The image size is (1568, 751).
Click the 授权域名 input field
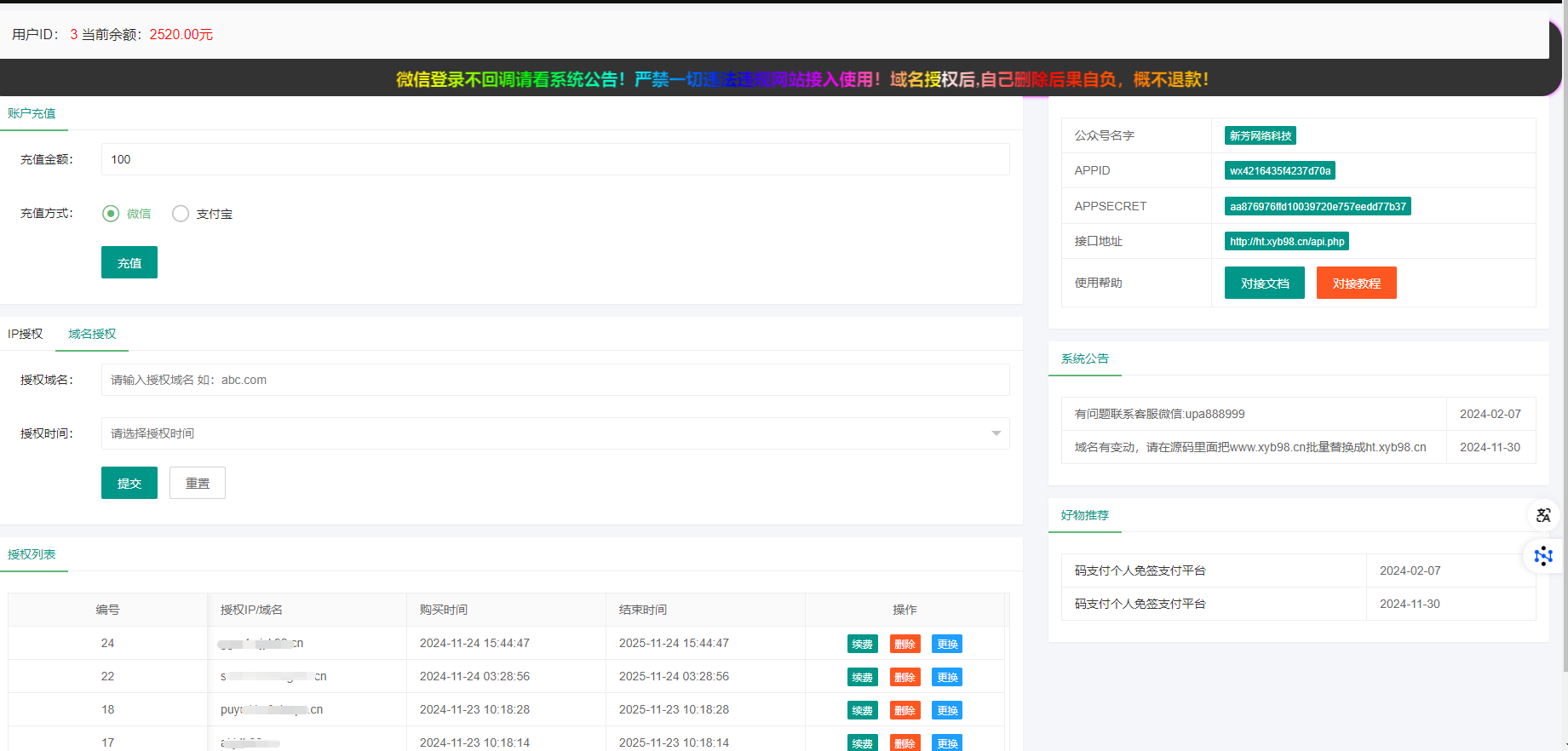coord(554,380)
